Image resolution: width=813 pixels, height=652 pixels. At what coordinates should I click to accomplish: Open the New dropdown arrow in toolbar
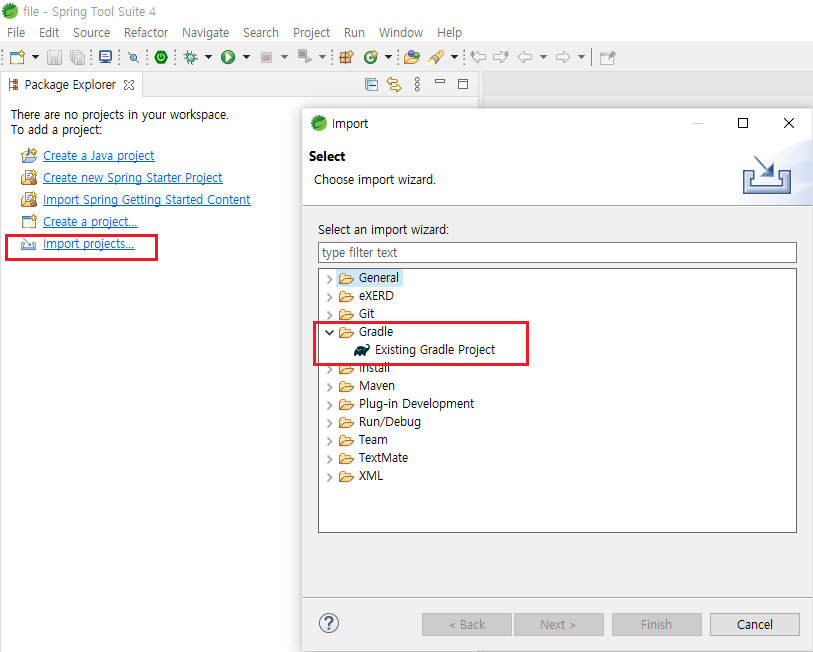click(x=35, y=57)
